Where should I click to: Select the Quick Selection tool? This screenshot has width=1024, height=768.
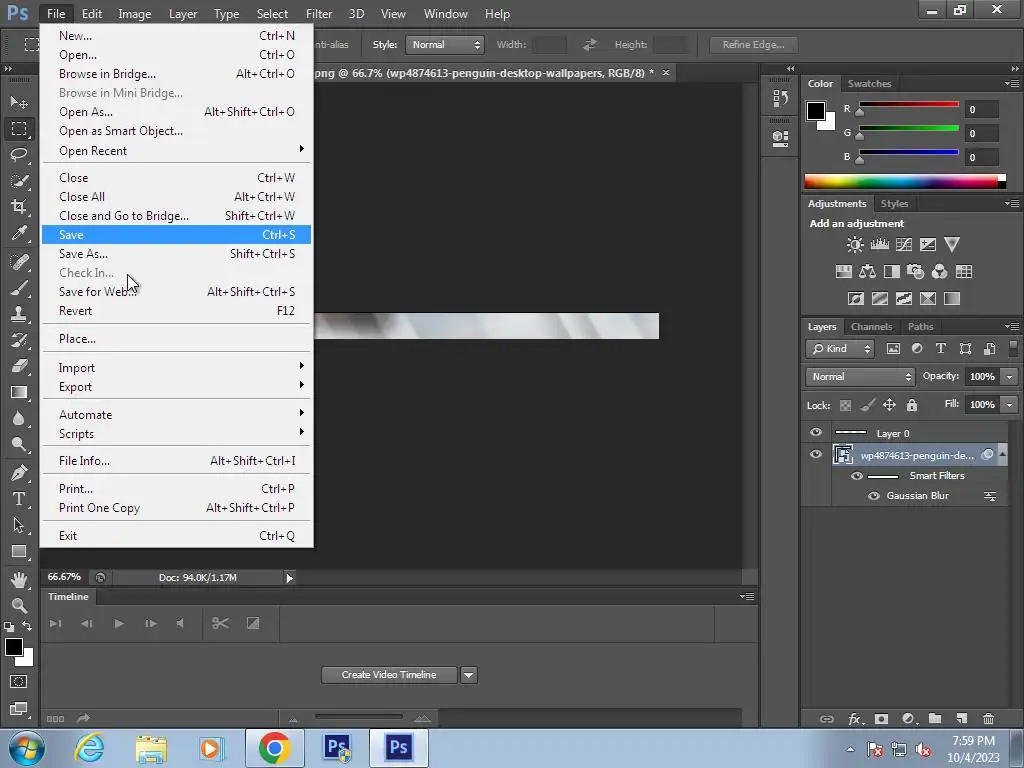pos(19,181)
